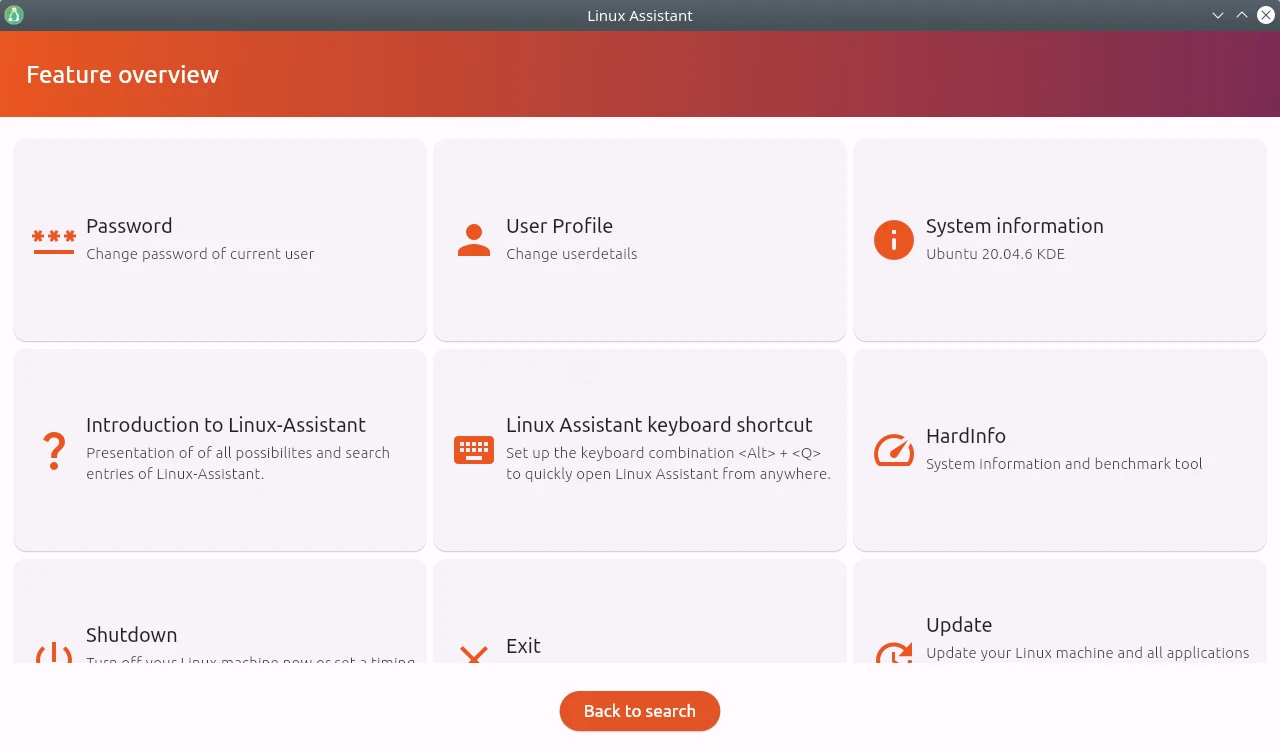This screenshot has height=751, width=1280.
Task: Select the Shutdown title
Action: coord(131,635)
